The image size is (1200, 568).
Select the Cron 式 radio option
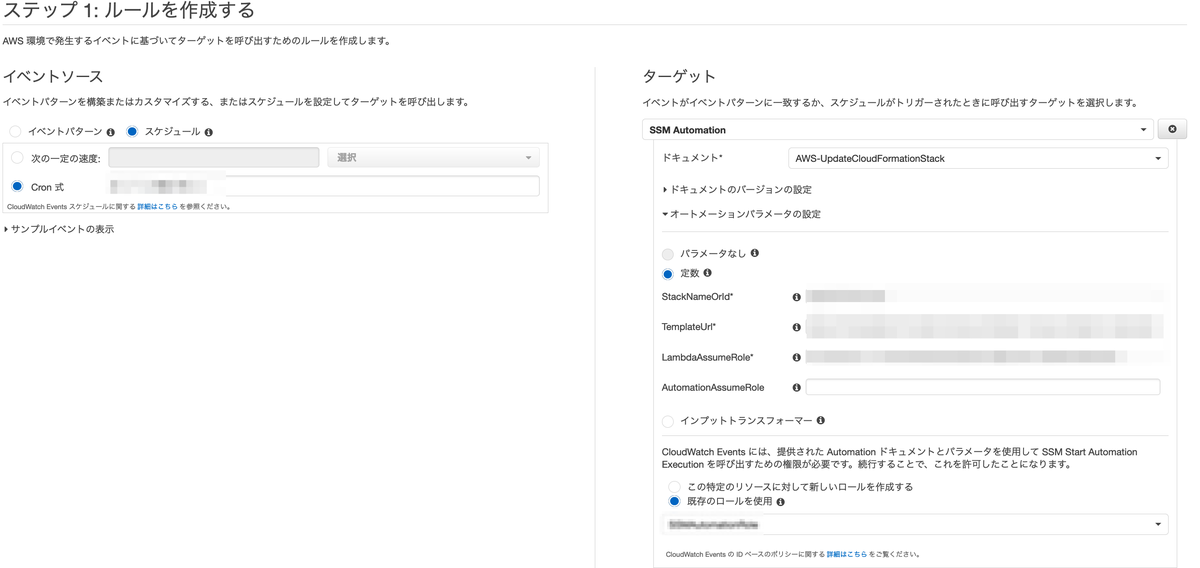pos(17,186)
